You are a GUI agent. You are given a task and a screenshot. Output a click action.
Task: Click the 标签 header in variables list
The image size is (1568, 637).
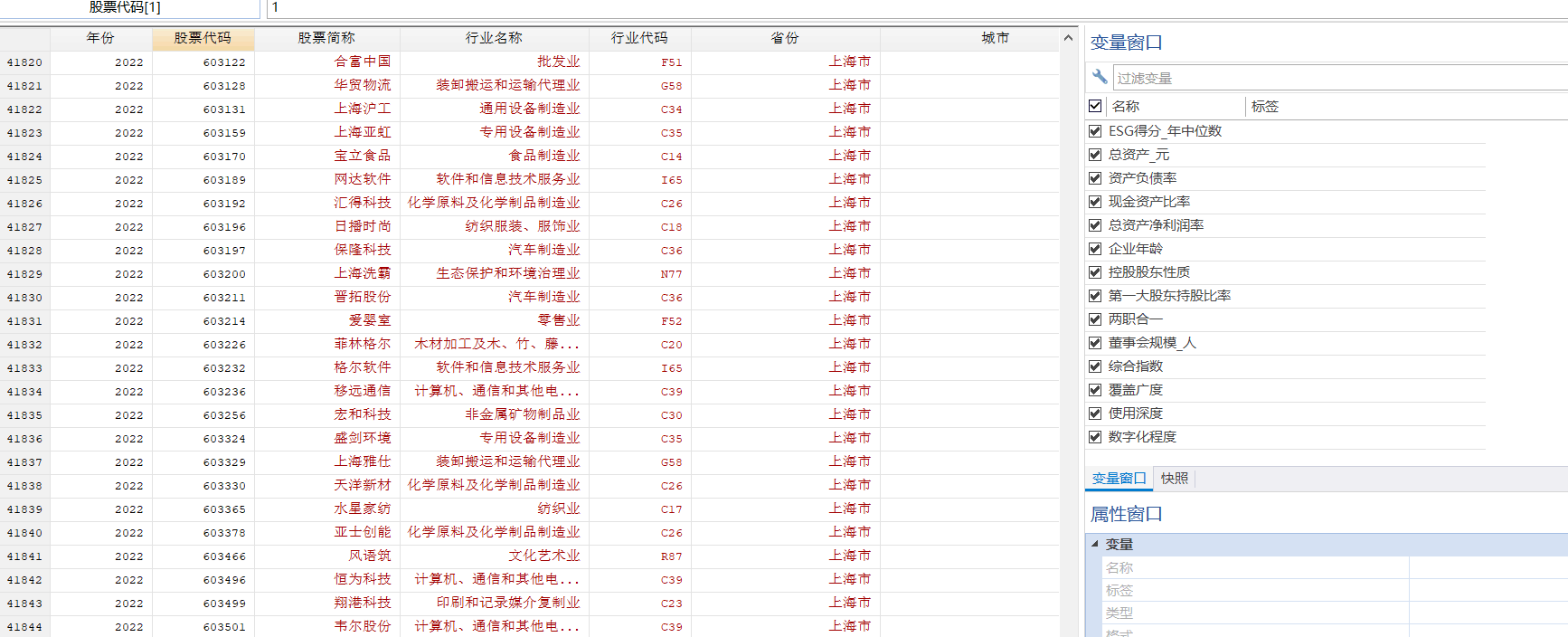tap(1265, 106)
